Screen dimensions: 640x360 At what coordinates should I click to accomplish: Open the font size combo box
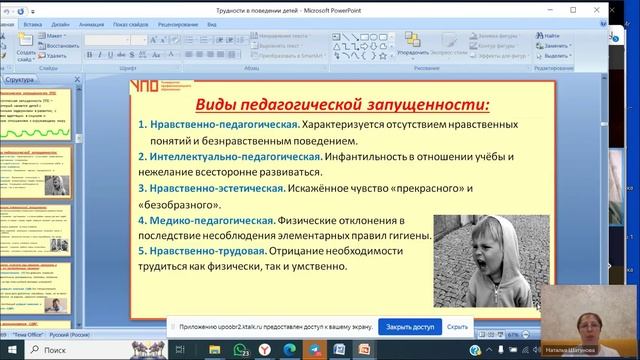click(x=139, y=40)
